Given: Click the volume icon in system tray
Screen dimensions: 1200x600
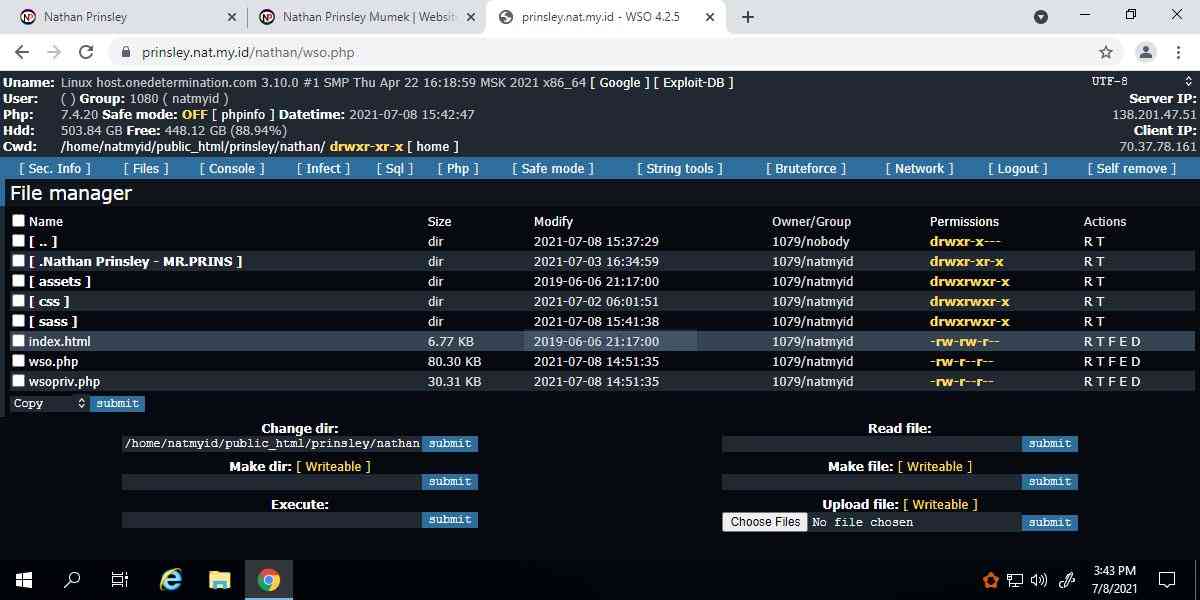Looking at the screenshot, I should coord(1039,579).
